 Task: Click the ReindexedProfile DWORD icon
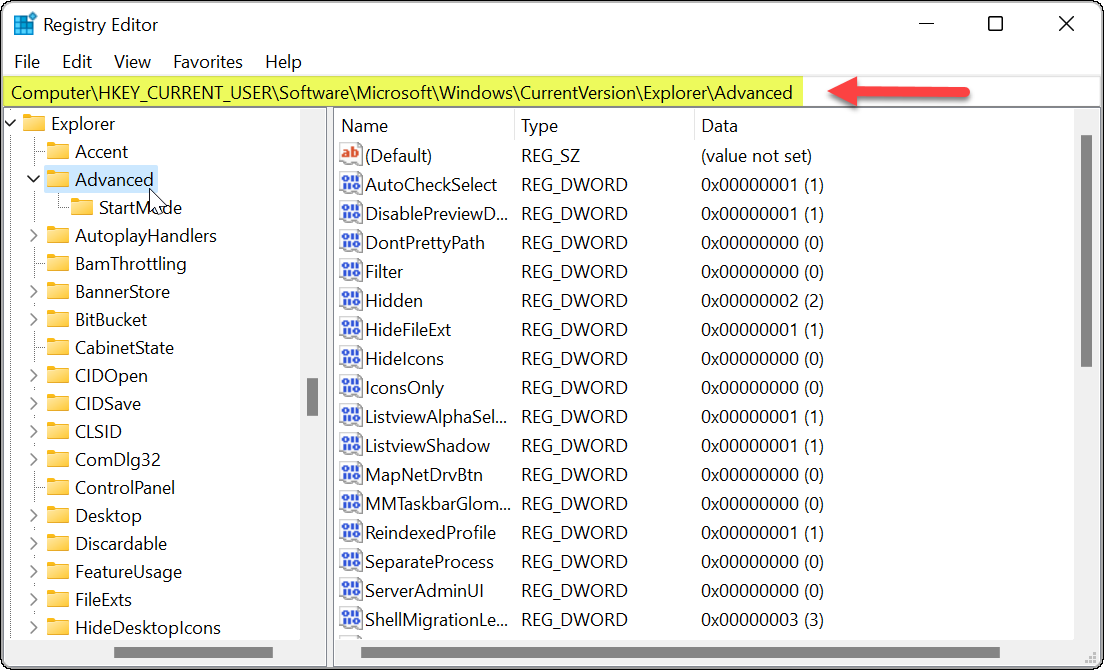(350, 533)
